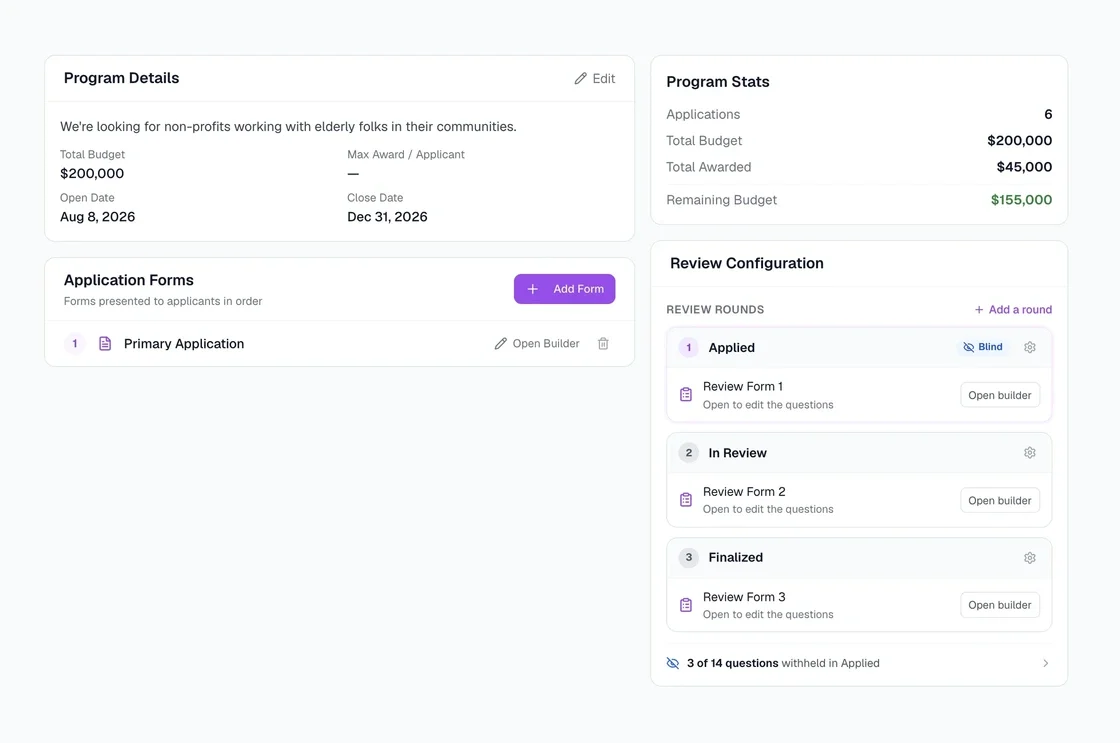Click the clipboard icon beside Review Form 2

(686, 499)
